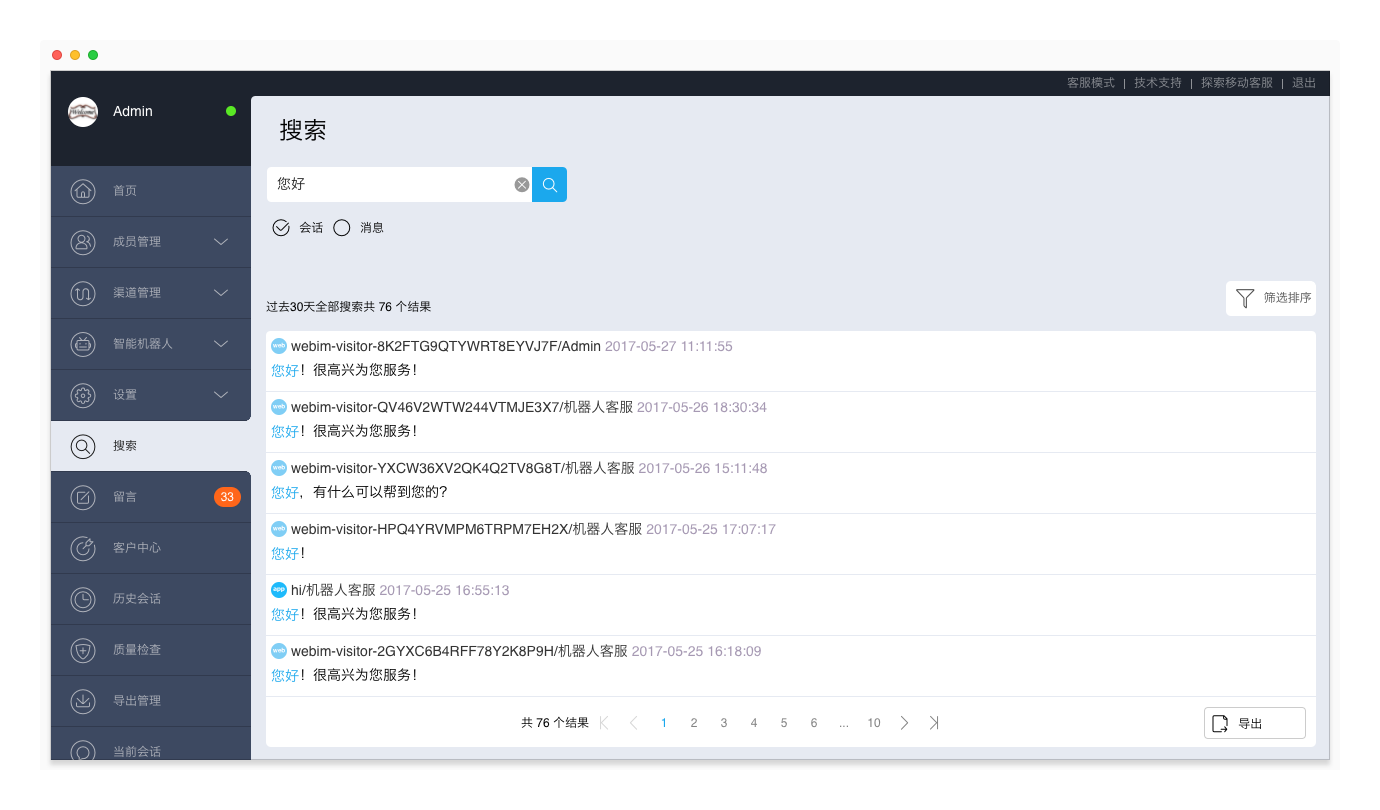This screenshot has width=1380, height=810.
Task: Open the 首页 home icon in sidebar
Action: coord(83,191)
